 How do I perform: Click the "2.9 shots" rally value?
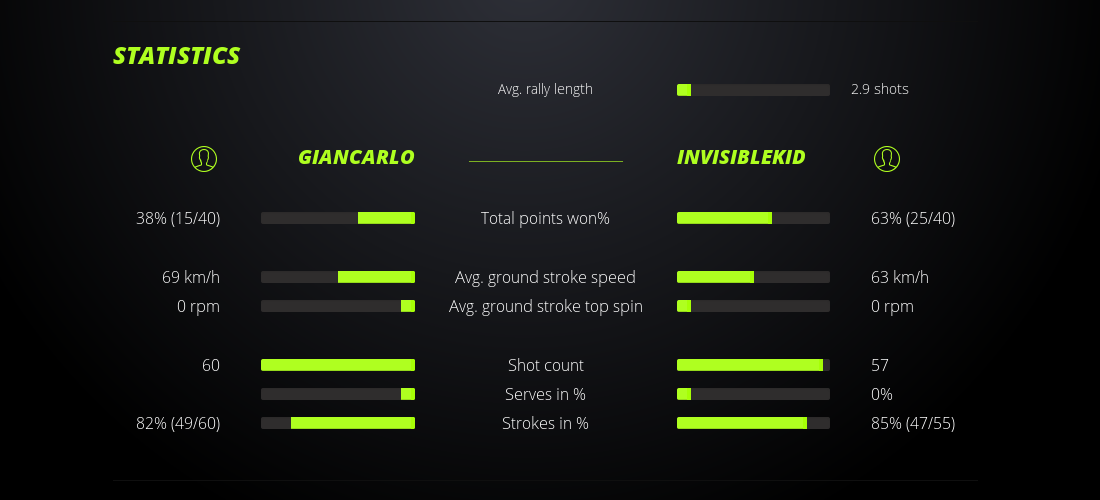(880, 89)
